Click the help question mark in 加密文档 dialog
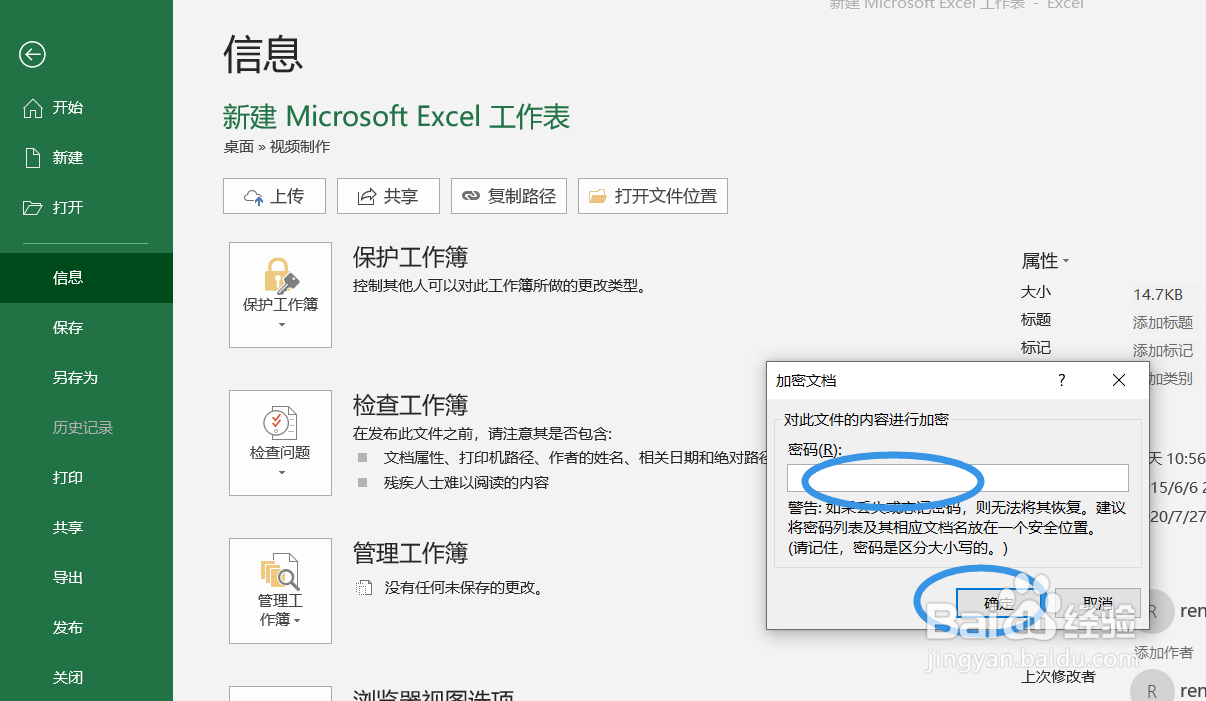Image resolution: width=1206 pixels, height=701 pixels. coord(1062,380)
